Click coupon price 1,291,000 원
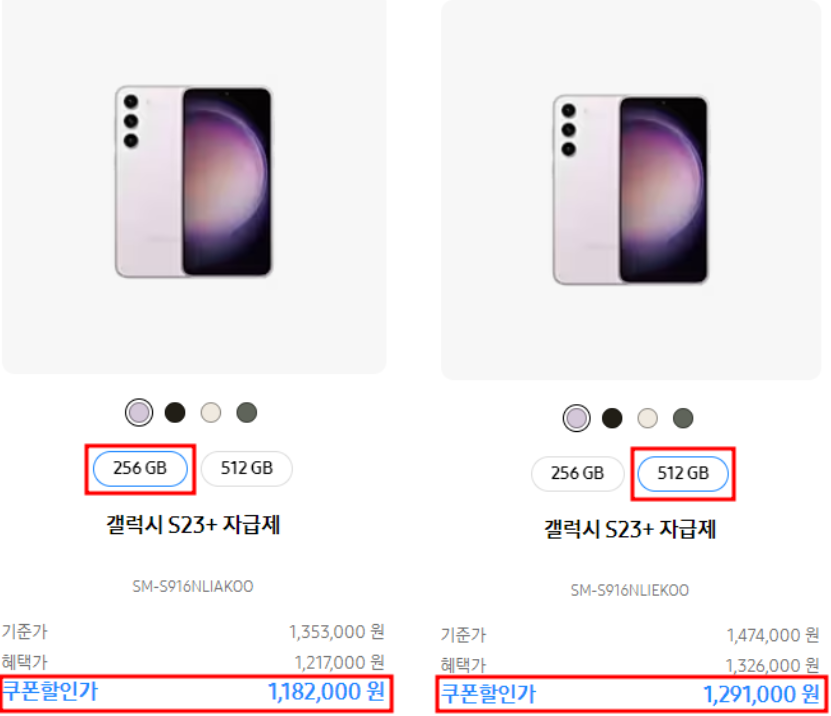Screen dimensions: 831x716 pos(762,694)
